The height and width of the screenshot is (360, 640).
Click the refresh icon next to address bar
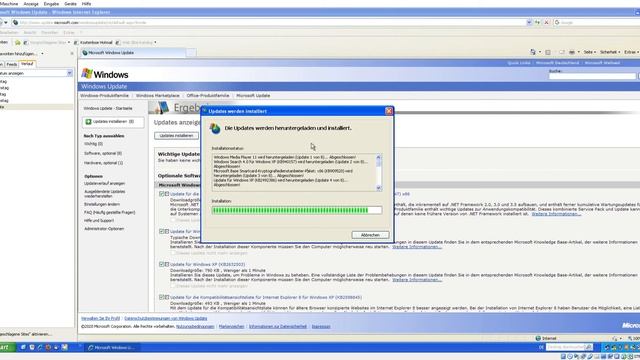[x=538, y=22]
